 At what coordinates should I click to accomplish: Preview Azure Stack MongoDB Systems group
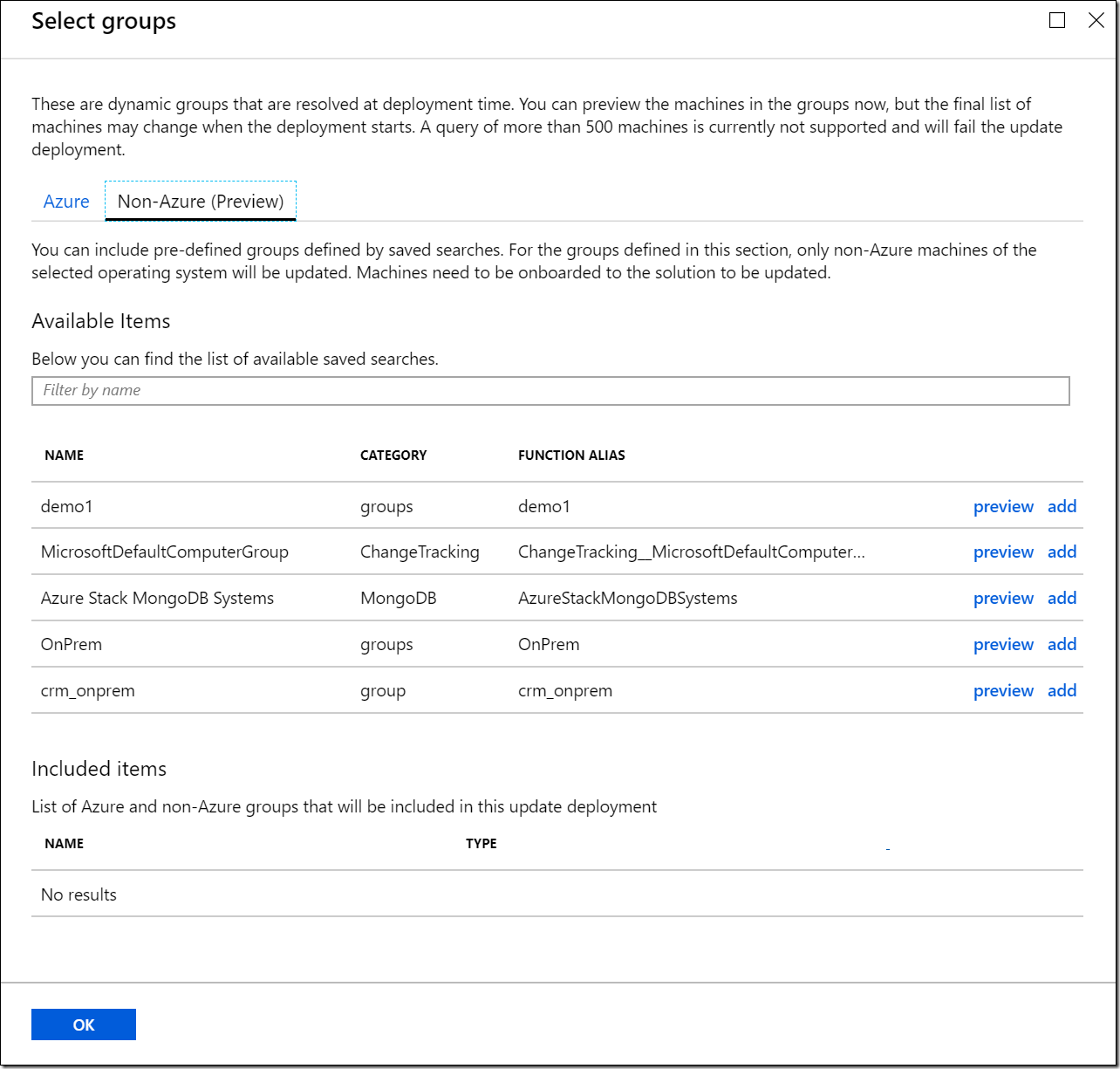pyautogui.click(x=1003, y=598)
